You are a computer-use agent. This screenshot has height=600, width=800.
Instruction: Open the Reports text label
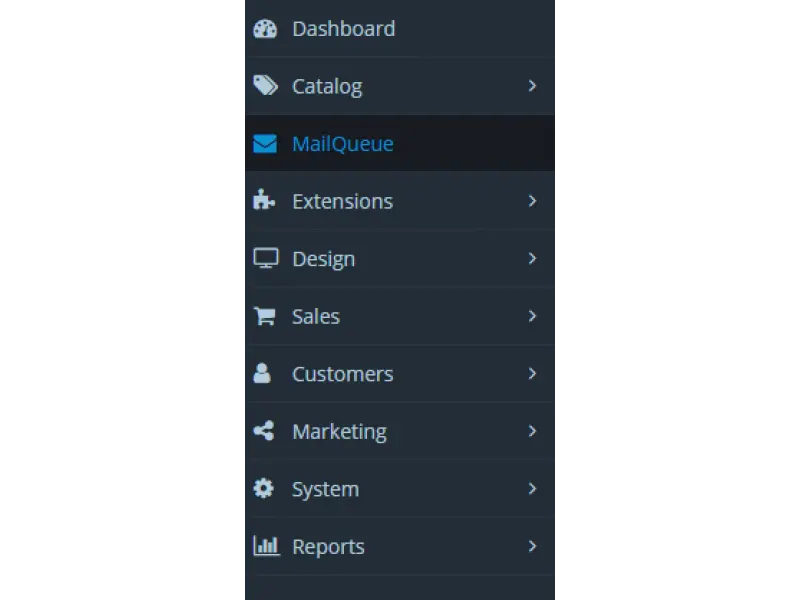pos(329,547)
